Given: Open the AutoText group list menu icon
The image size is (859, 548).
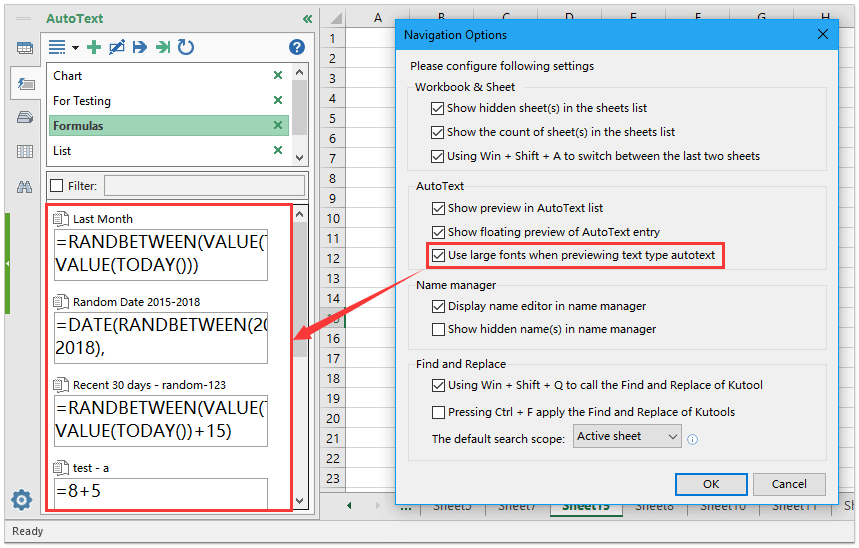Looking at the screenshot, I should [57, 47].
